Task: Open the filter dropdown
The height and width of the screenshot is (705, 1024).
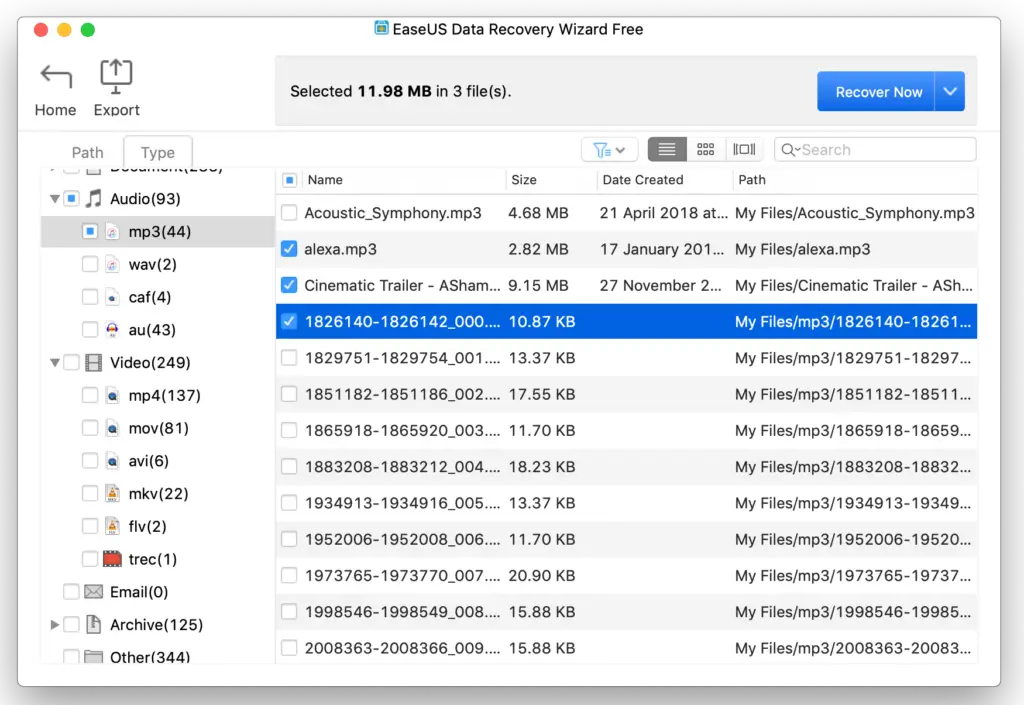Action: 609,150
